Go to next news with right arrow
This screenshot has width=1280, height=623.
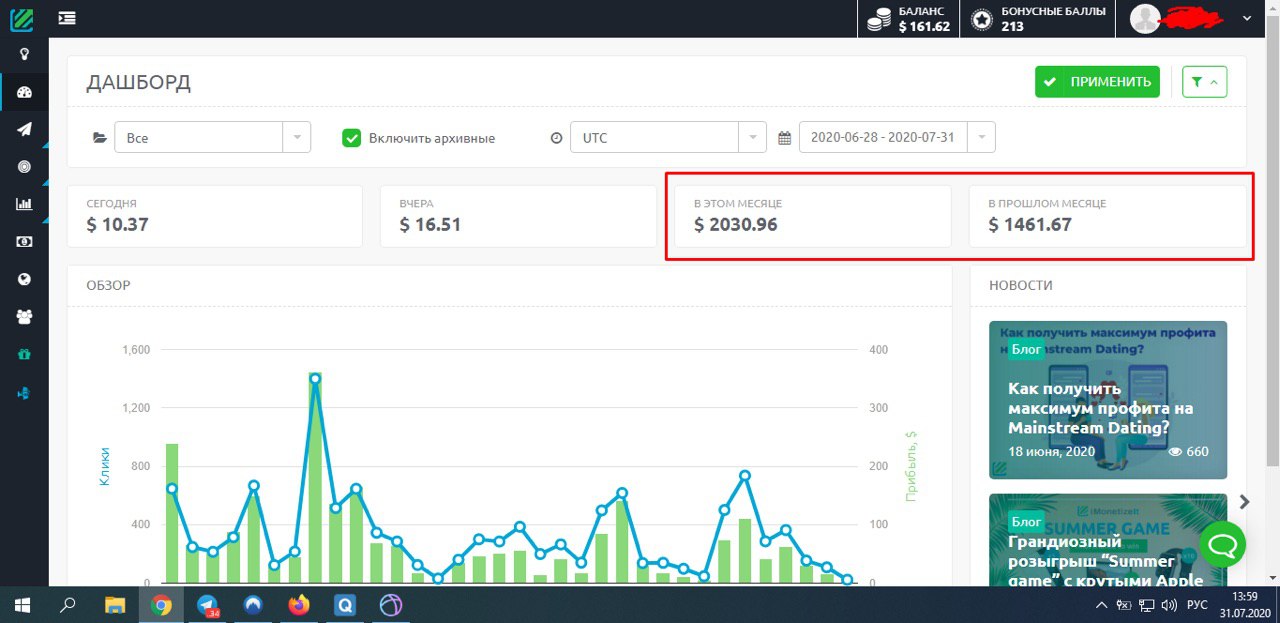tap(1244, 502)
